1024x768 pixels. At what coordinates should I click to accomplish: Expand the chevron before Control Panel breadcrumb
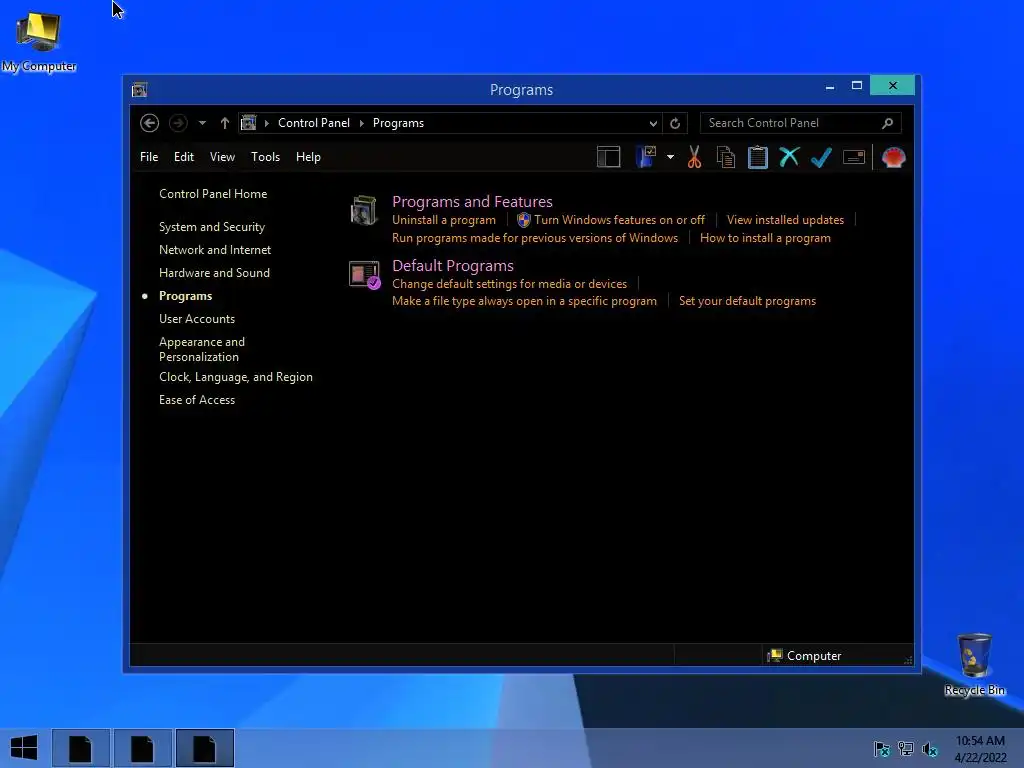(x=266, y=123)
